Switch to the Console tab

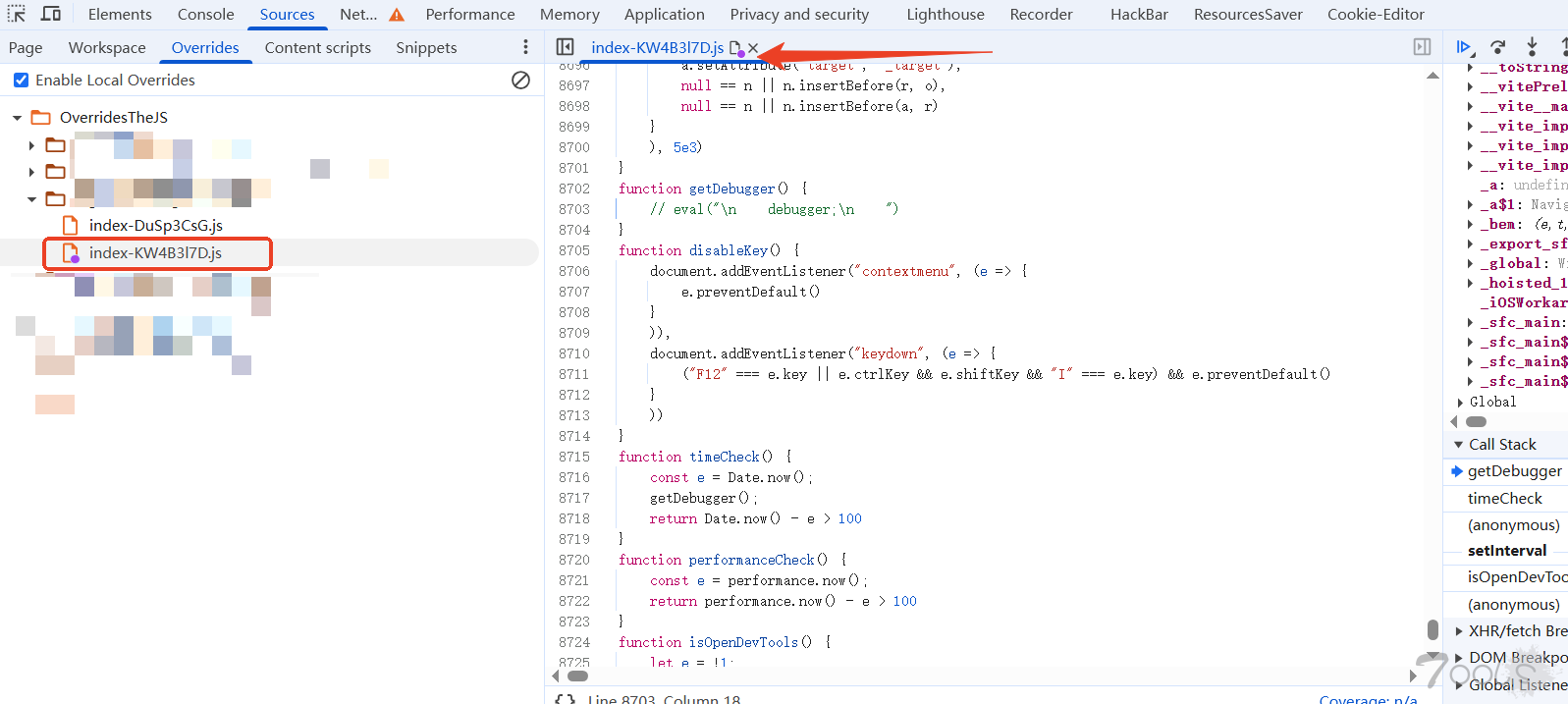pyautogui.click(x=206, y=15)
